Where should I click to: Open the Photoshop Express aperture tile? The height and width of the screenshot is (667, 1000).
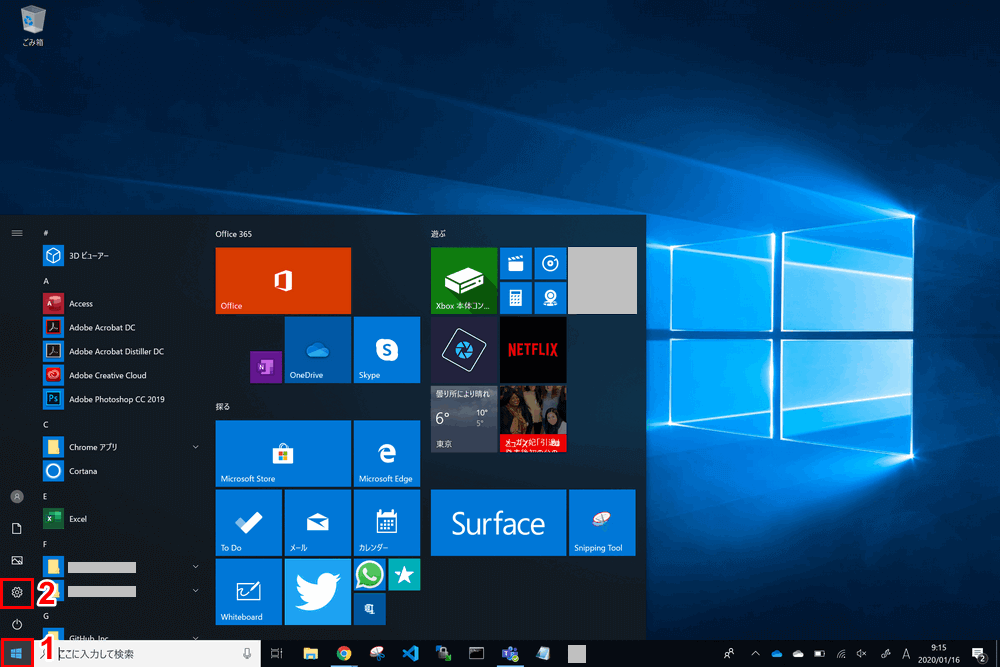[464, 349]
